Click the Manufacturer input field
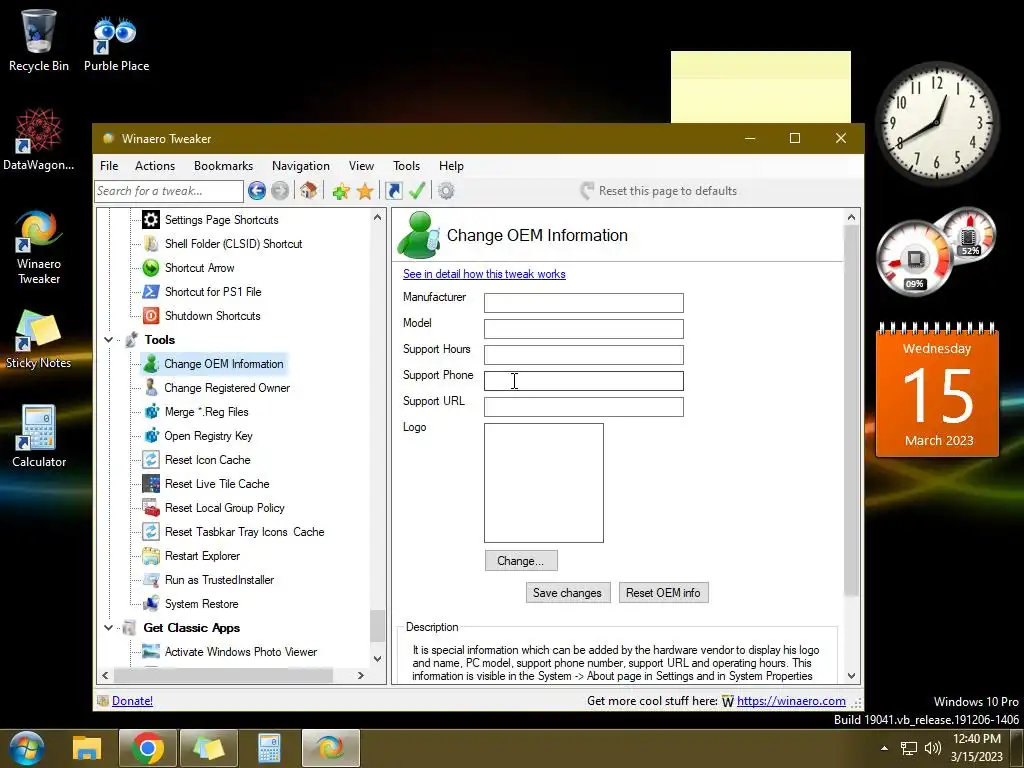 click(583, 302)
